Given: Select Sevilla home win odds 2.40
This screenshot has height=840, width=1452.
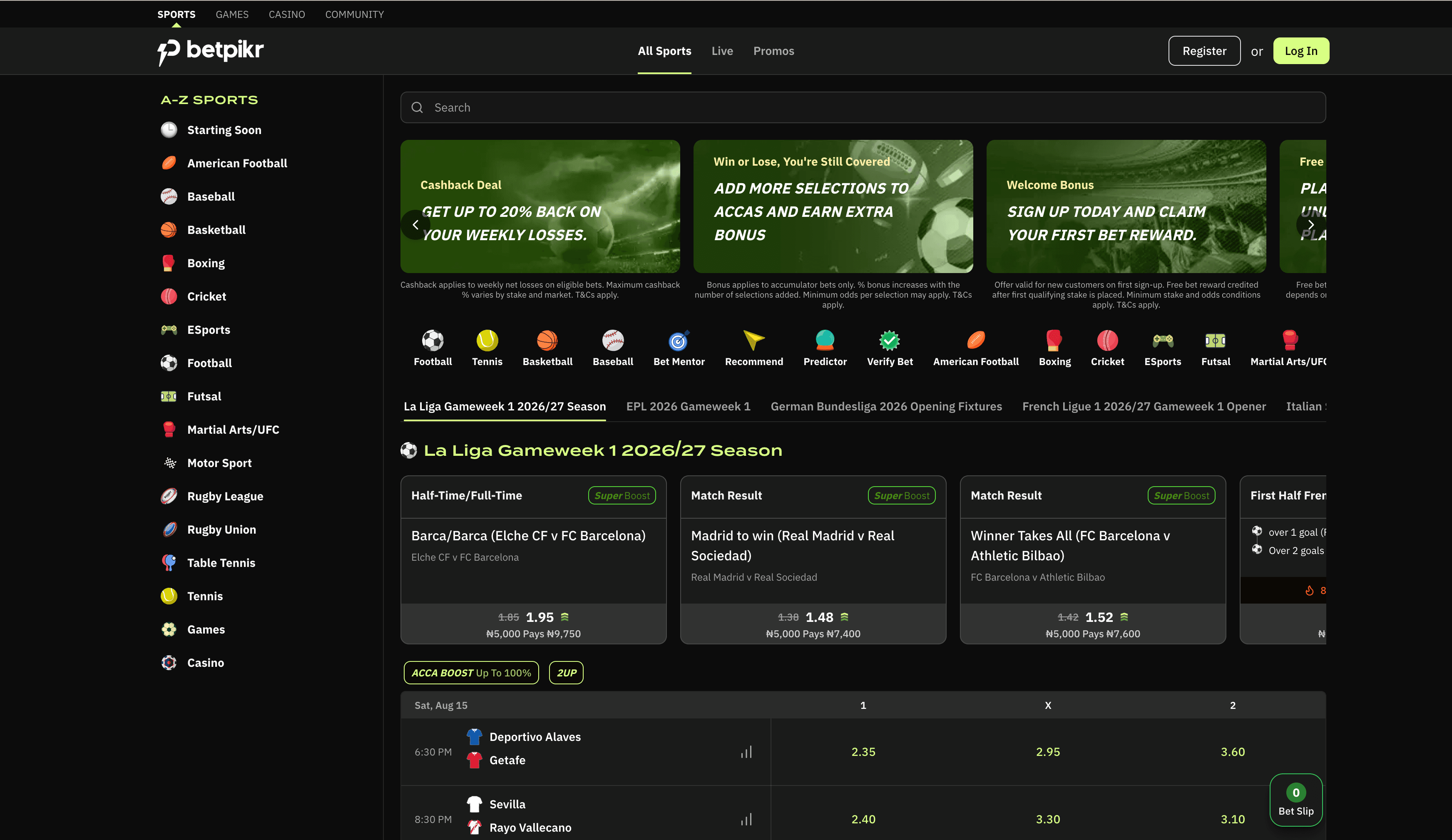Looking at the screenshot, I should (863, 819).
